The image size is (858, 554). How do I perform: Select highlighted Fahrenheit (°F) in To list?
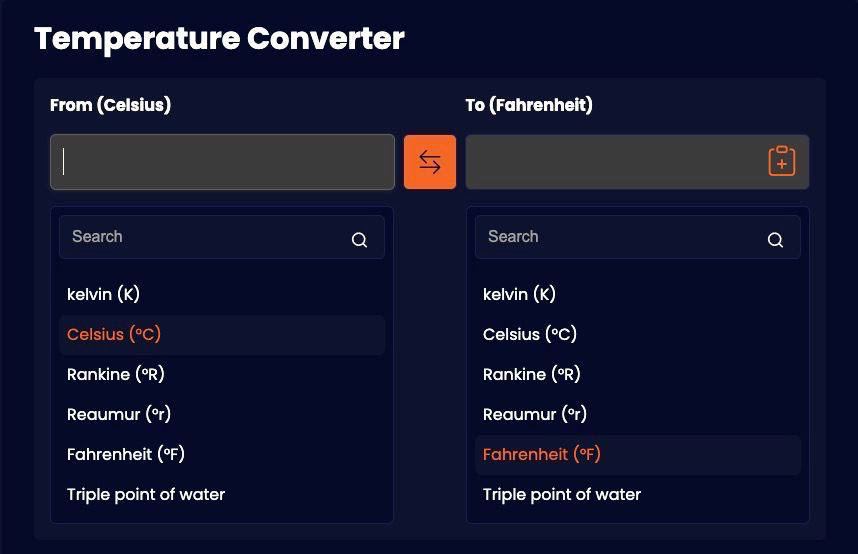pos(637,454)
